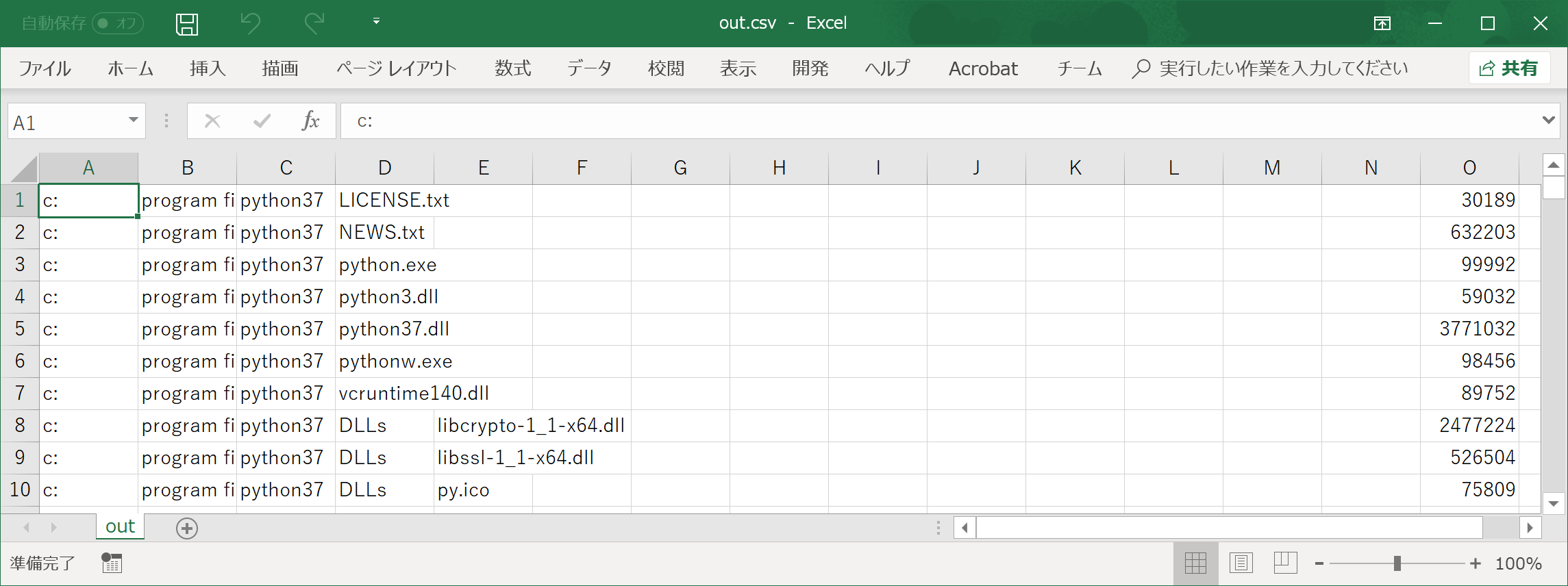Switch to the ページ レイアウト tab
This screenshot has height=586, width=1568.
coord(396,68)
